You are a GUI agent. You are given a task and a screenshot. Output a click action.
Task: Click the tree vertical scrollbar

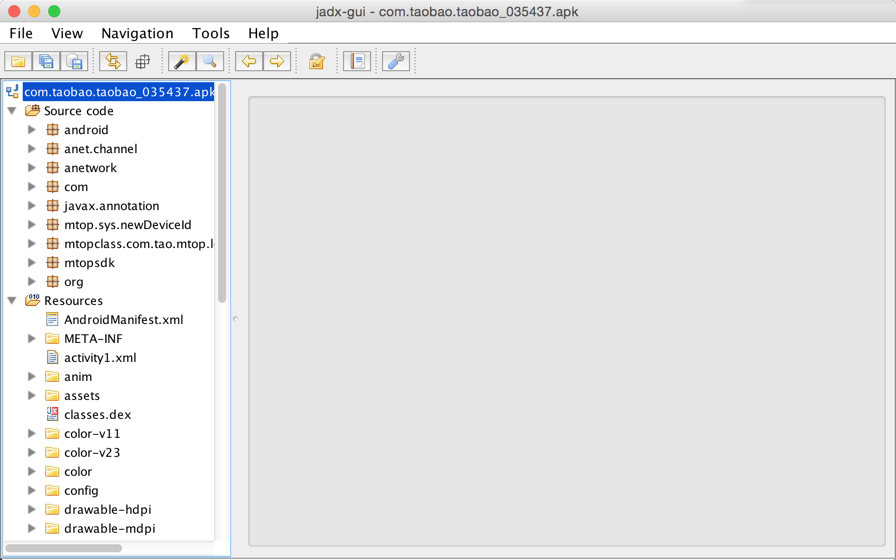(222, 193)
